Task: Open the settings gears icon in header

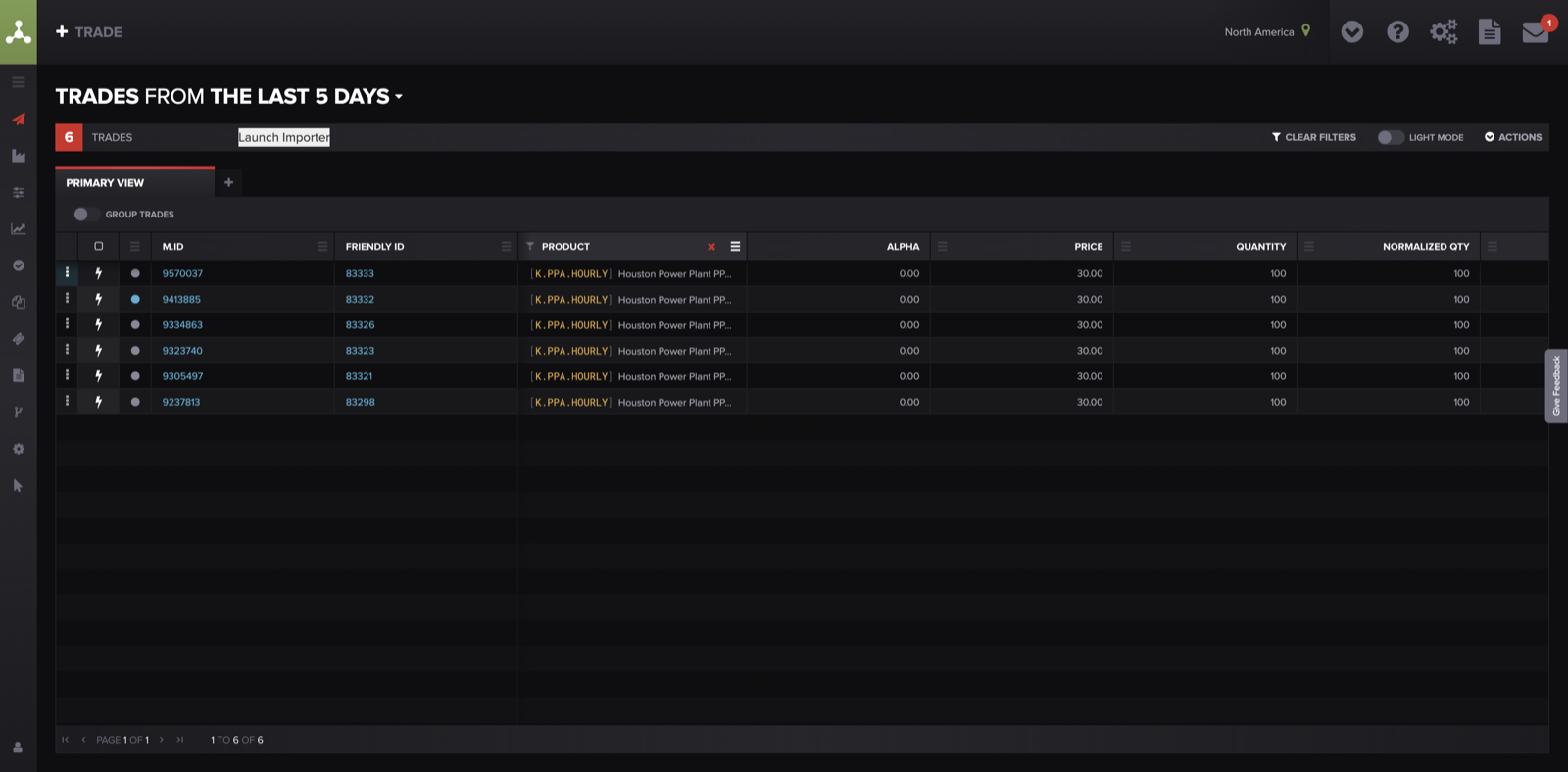Action: tap(1444, 32)
